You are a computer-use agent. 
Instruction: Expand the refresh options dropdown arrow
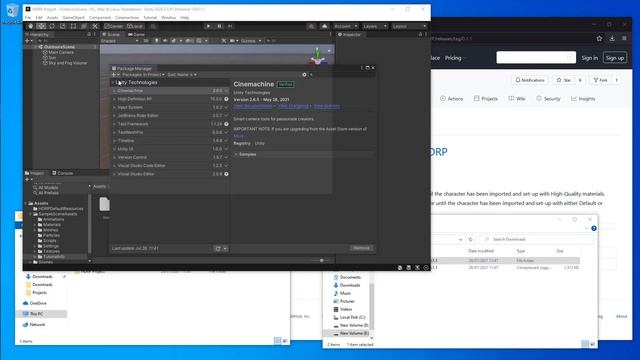coord(225,248)
